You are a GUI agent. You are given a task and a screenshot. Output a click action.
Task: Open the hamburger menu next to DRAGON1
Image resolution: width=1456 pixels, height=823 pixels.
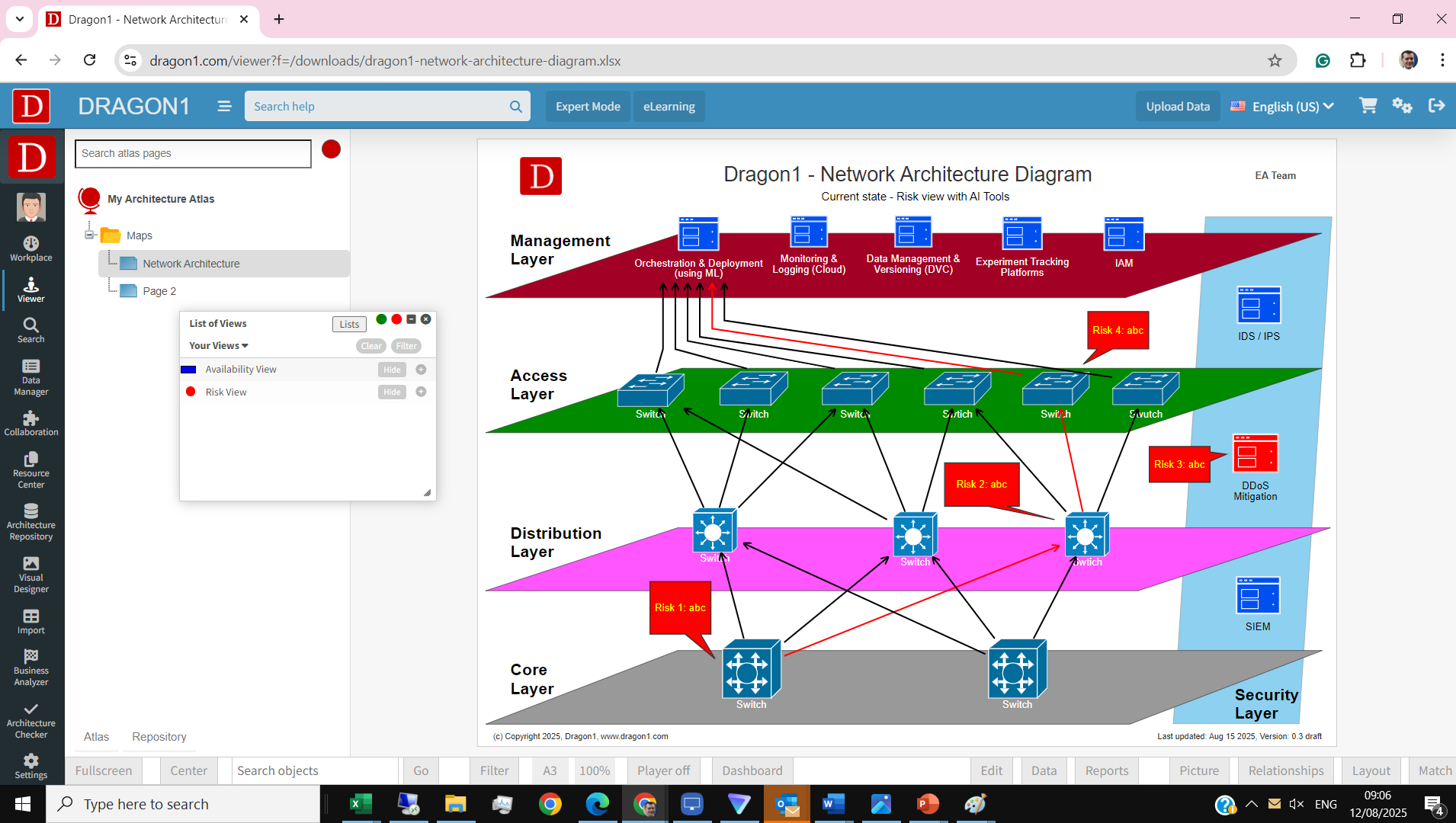coord(224,107)
